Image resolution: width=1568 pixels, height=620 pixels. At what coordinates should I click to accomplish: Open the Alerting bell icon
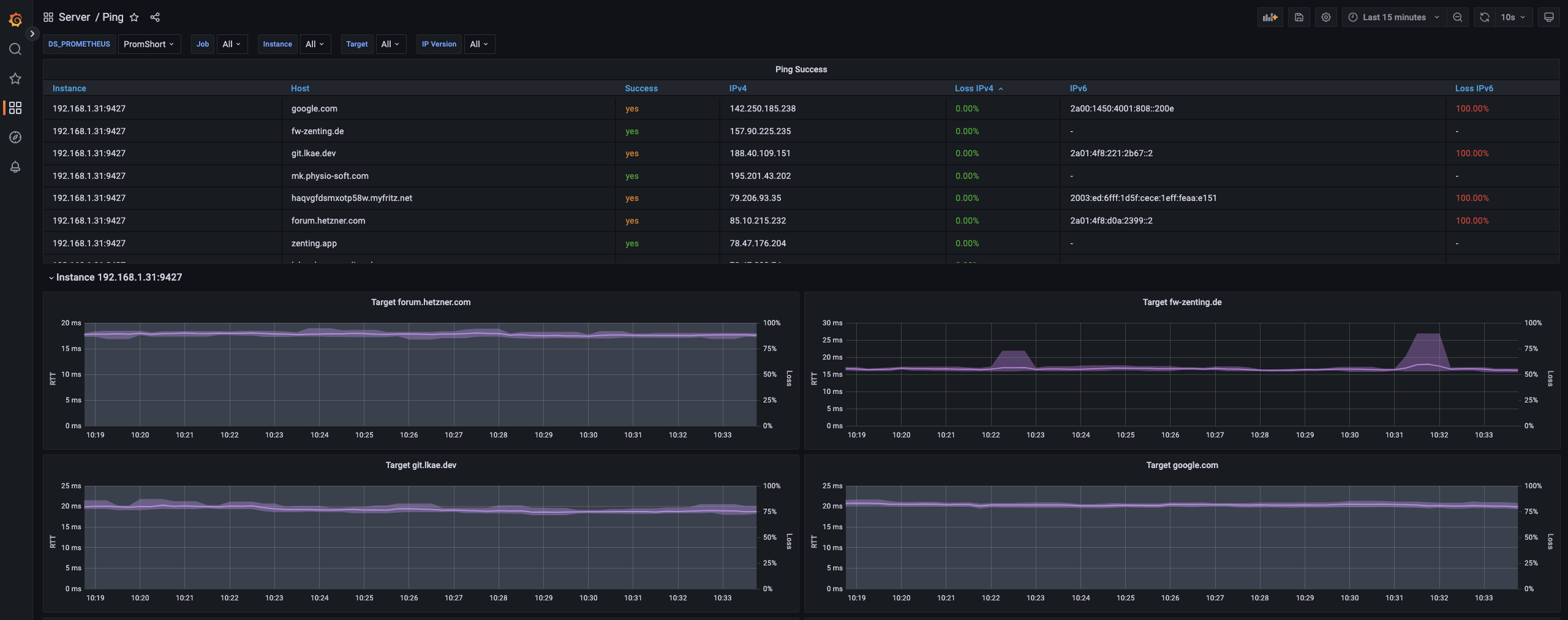15,167
